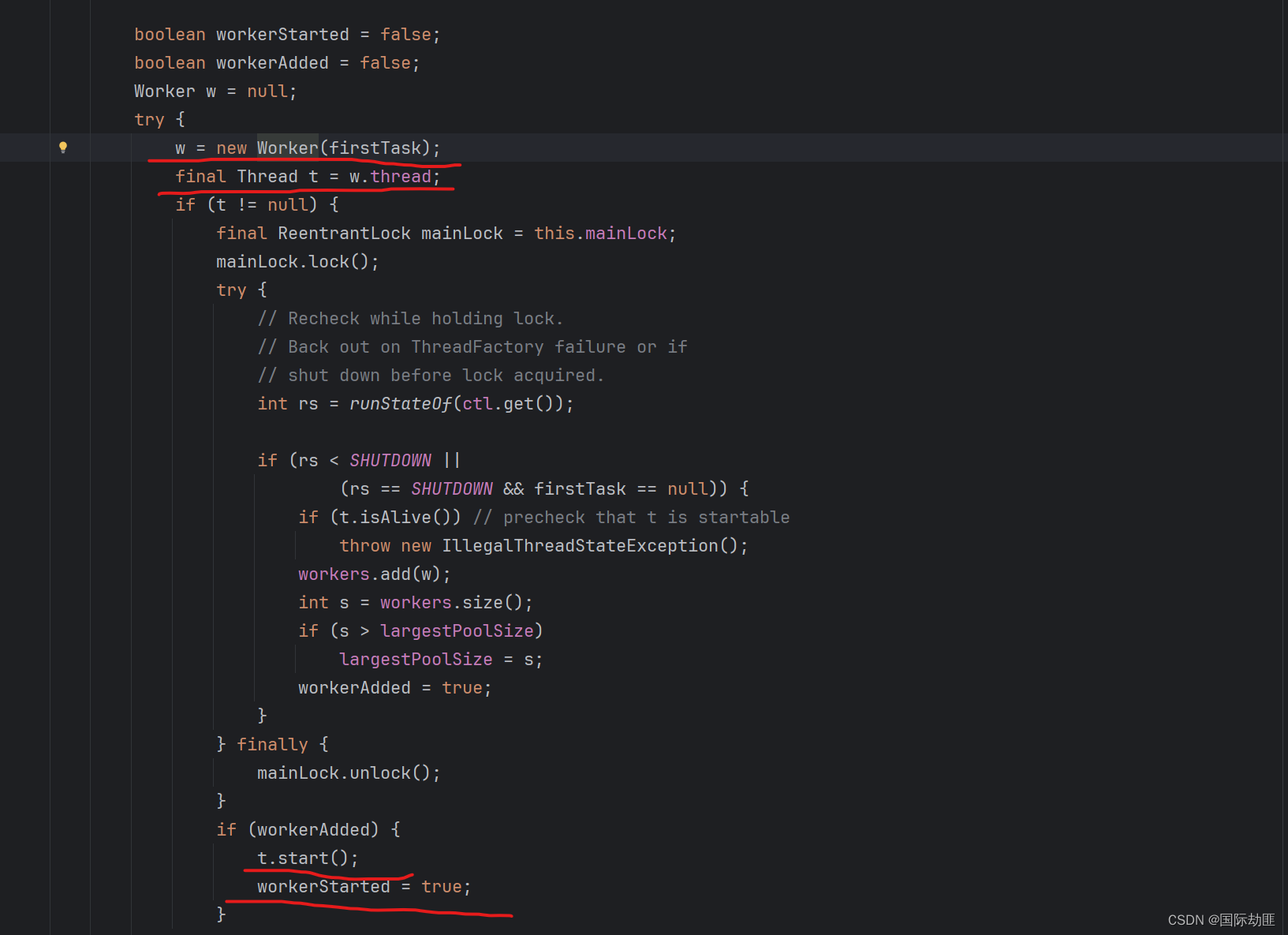
Task: Click 'mainLock.lock();' call
Action: (297, 262)
